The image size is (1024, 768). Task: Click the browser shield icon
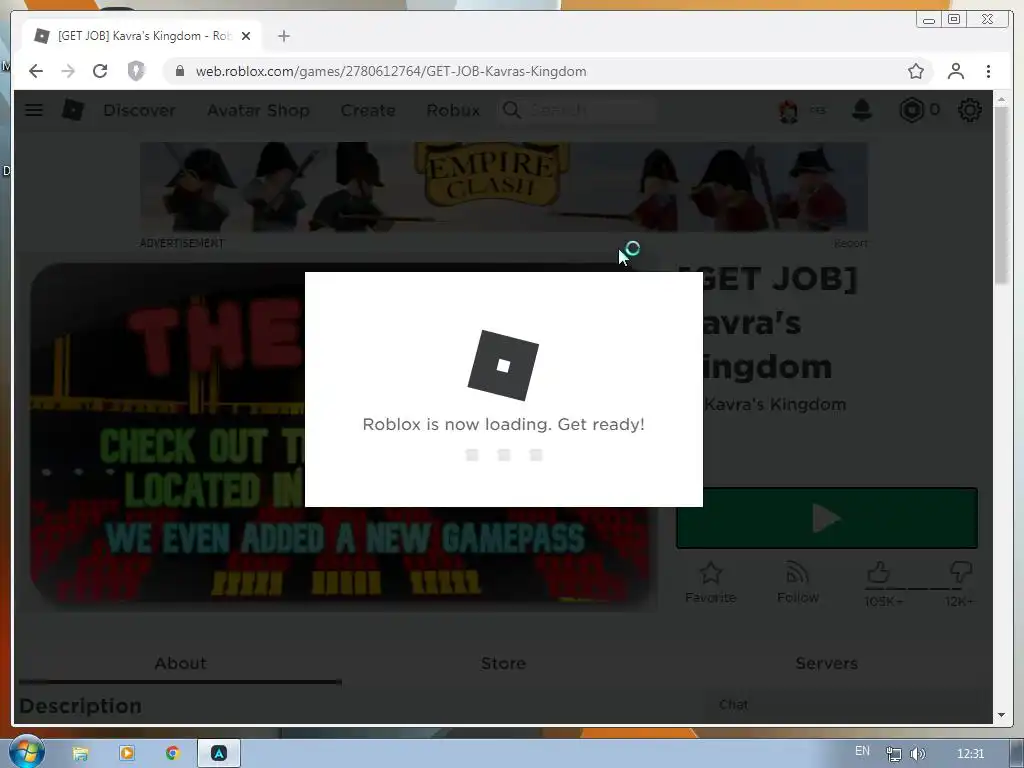pos(136,71)
